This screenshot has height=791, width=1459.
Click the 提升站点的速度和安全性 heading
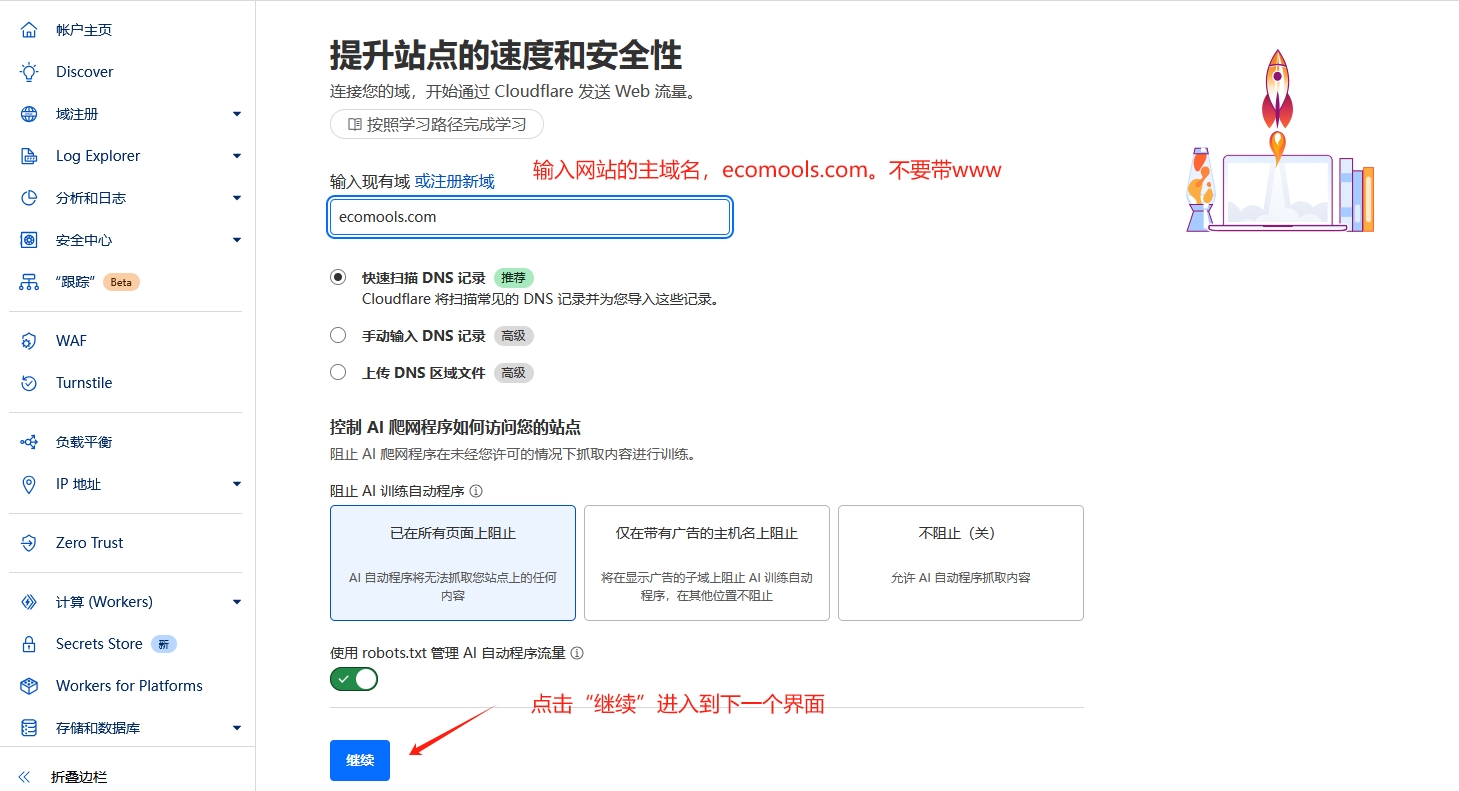[x=506, y=55]
